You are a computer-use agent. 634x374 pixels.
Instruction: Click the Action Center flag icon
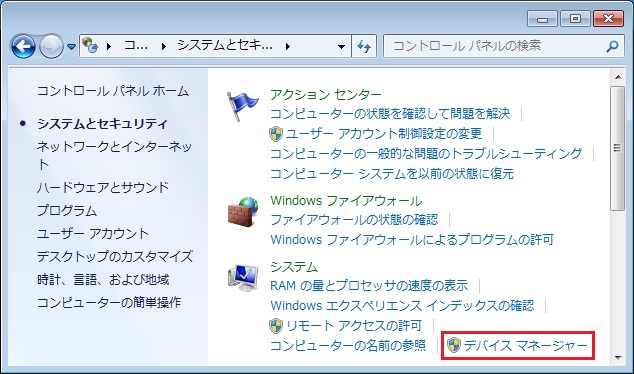(x=242, y=106)
